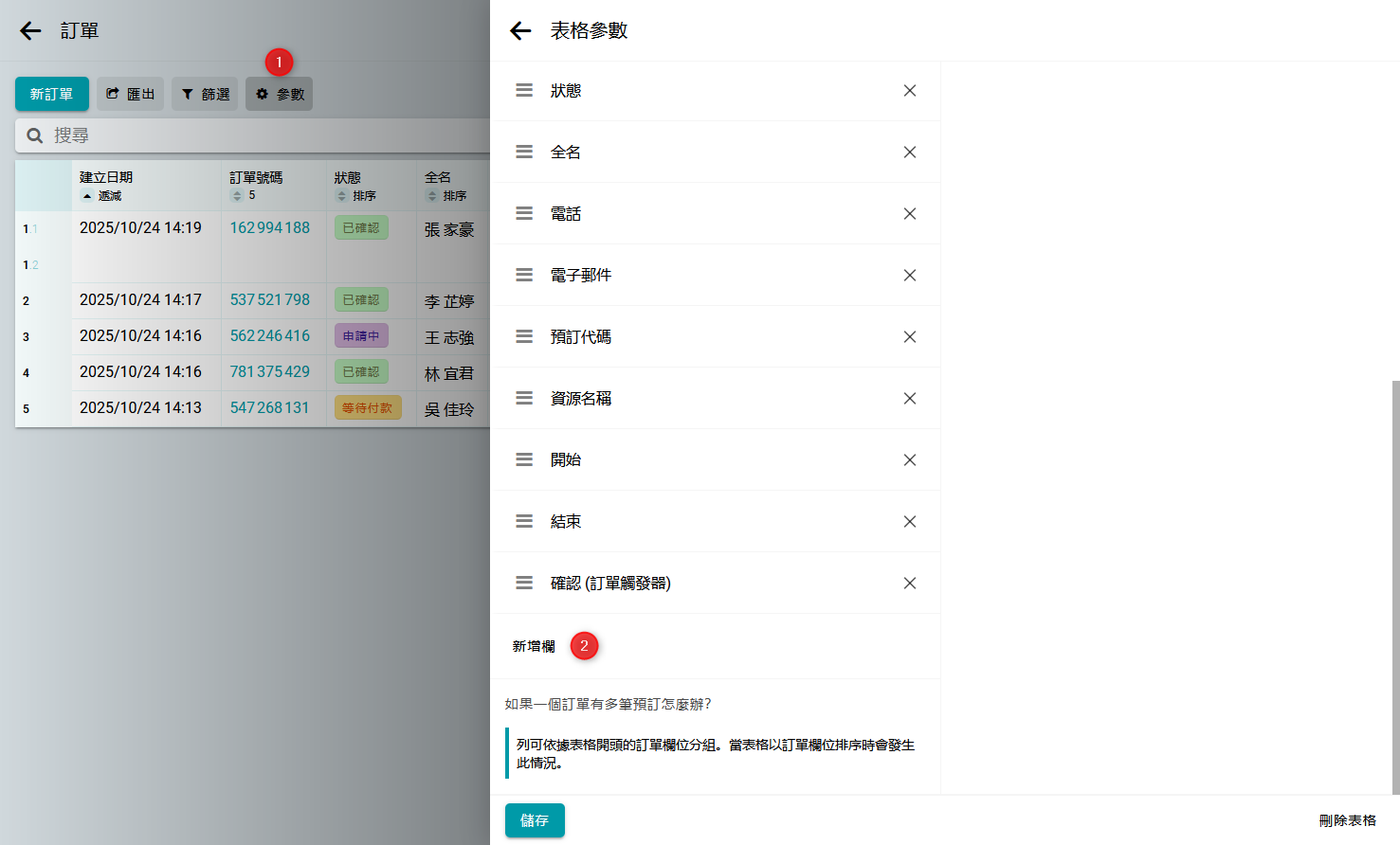
Task: Click the back arrow beside 表格參數
Action: coord(520,31)
